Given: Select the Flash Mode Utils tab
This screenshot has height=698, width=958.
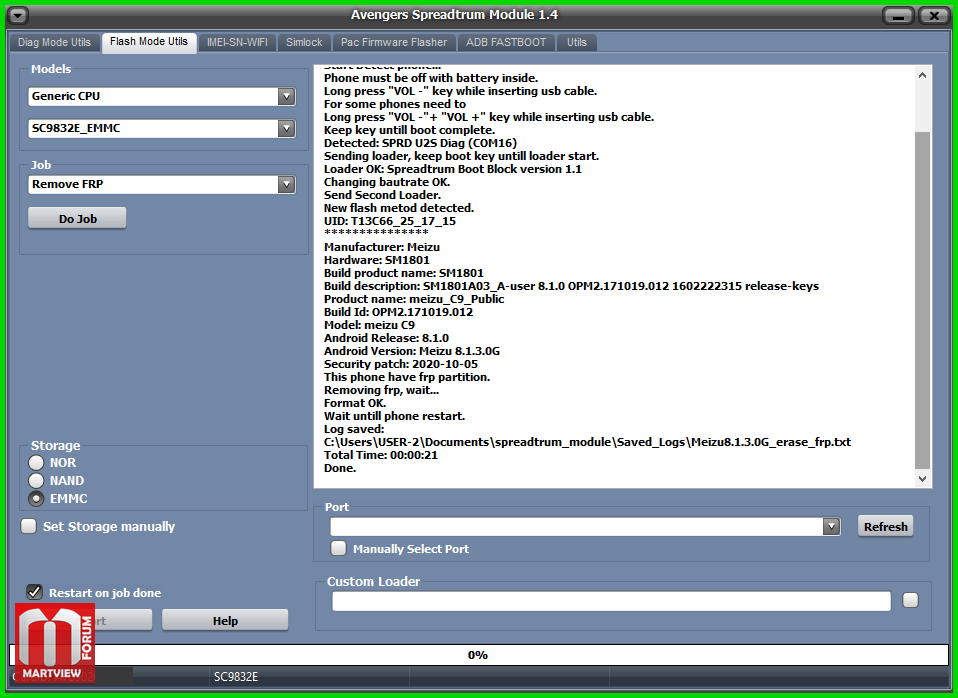Looking at the screenshot, I should 148,42.
